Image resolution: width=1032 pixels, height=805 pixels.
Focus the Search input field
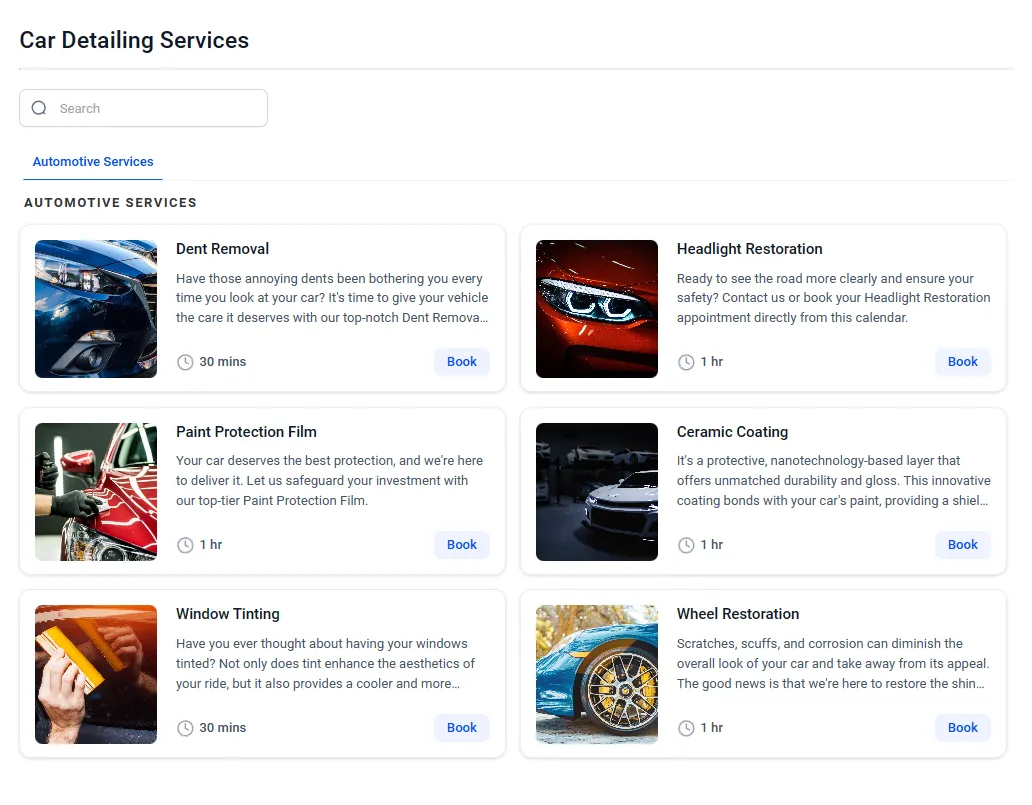coord(143,108)
